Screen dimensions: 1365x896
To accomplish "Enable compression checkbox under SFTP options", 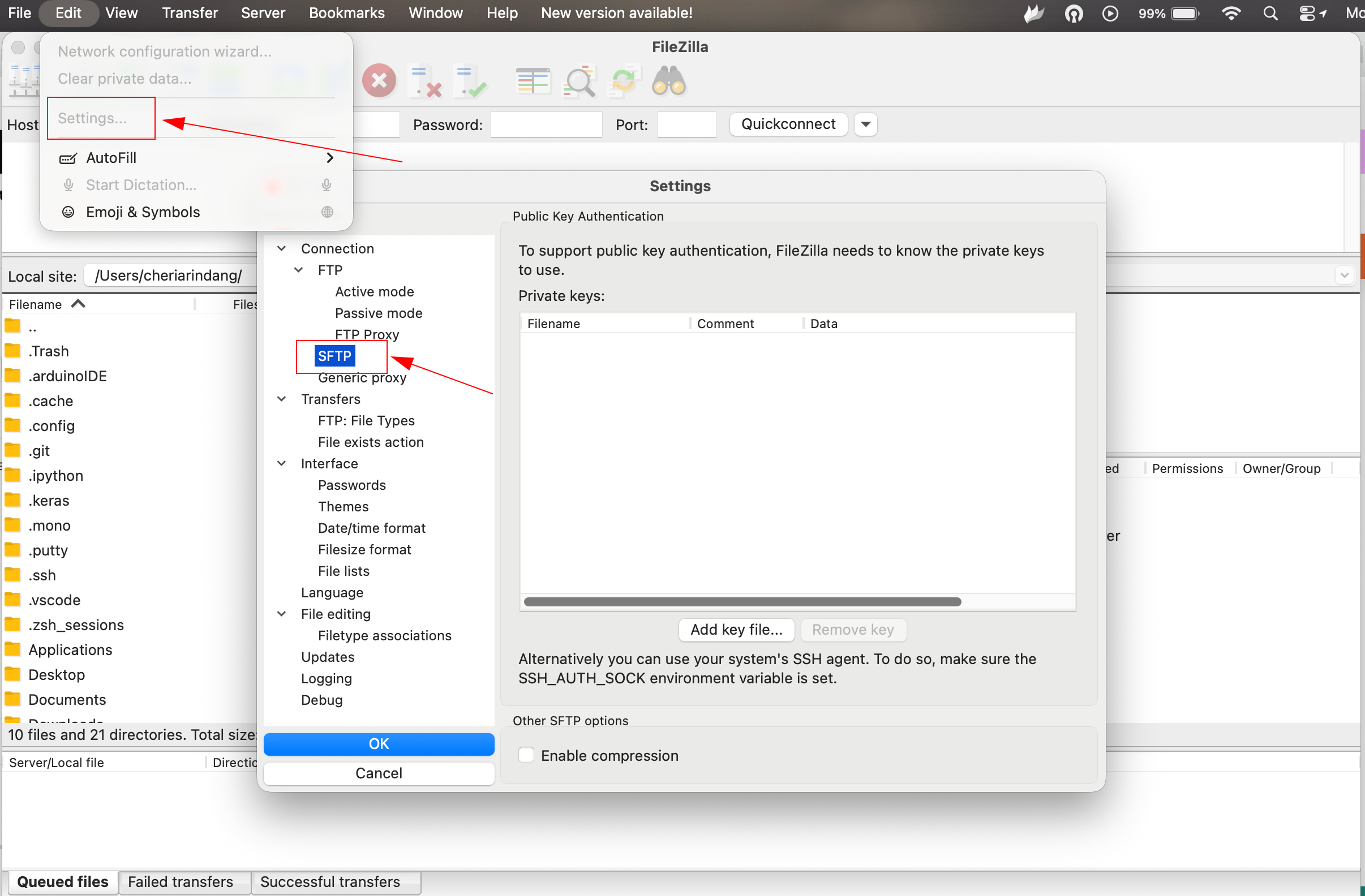I will [x=526, y=755].
